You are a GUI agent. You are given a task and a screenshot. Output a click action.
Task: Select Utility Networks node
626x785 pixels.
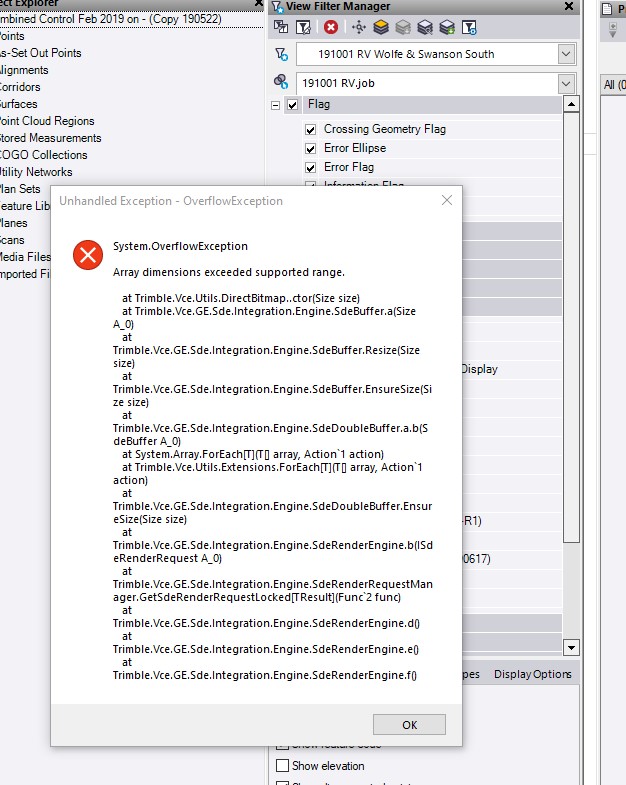(x=36, y=172)
